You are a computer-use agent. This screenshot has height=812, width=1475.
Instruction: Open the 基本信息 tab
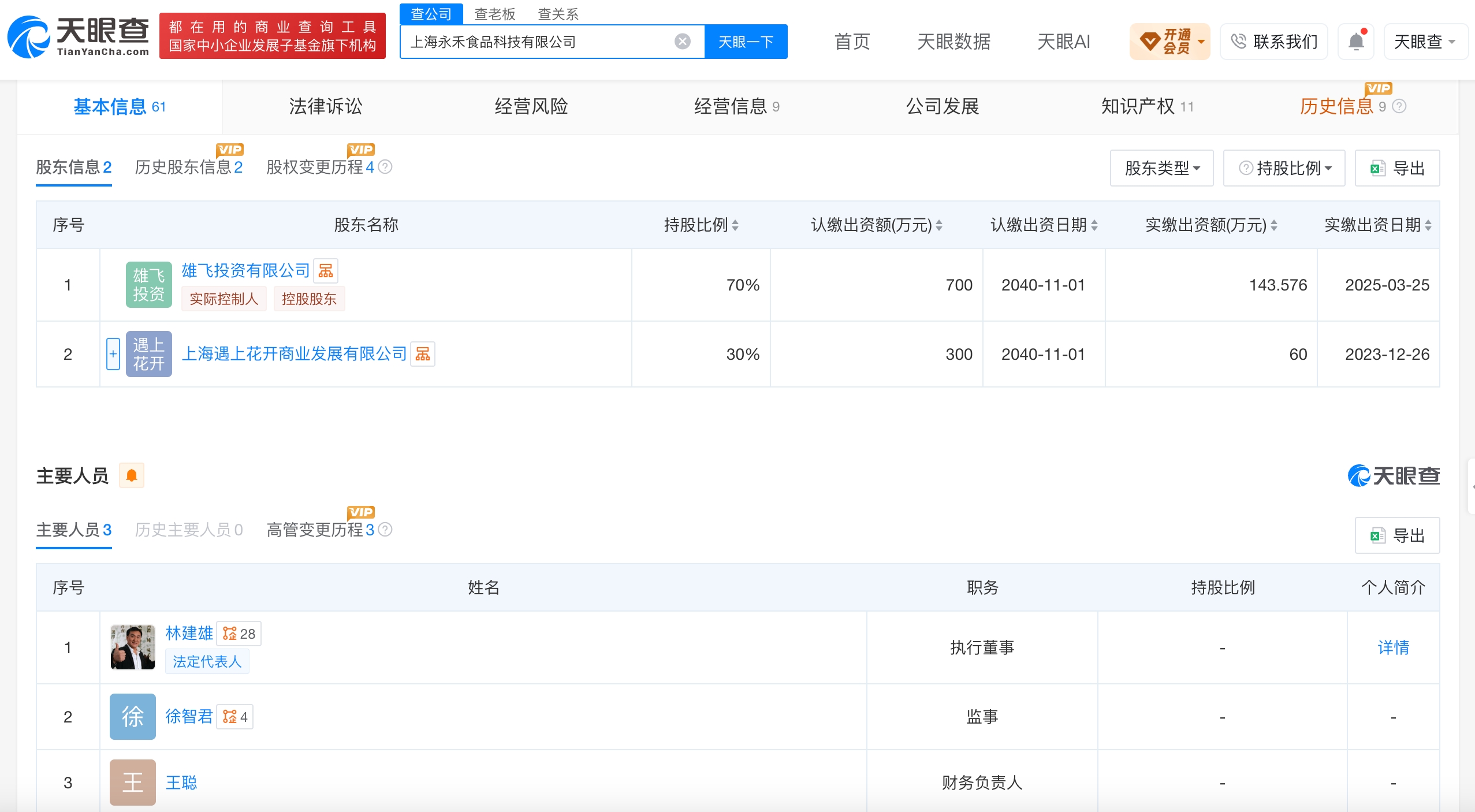120,107
